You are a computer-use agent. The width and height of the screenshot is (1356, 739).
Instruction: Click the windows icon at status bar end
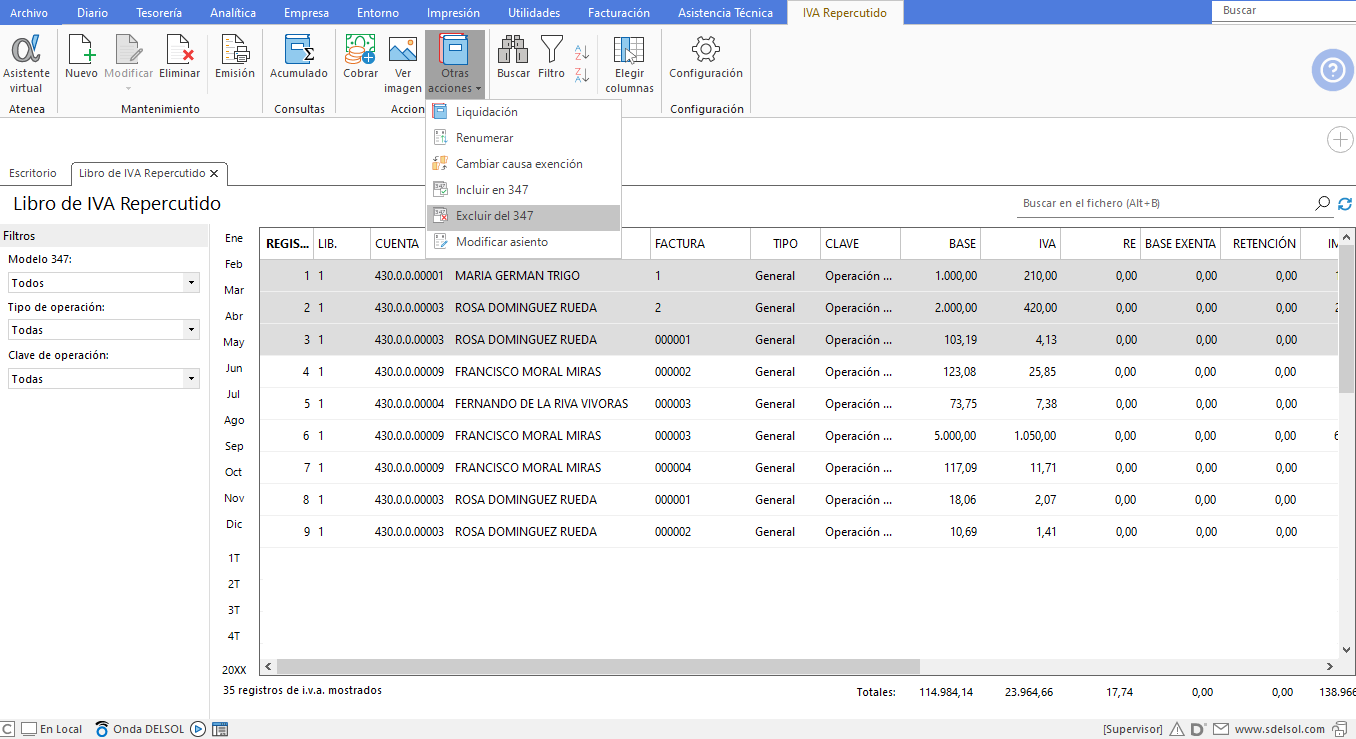[1342, 729]
